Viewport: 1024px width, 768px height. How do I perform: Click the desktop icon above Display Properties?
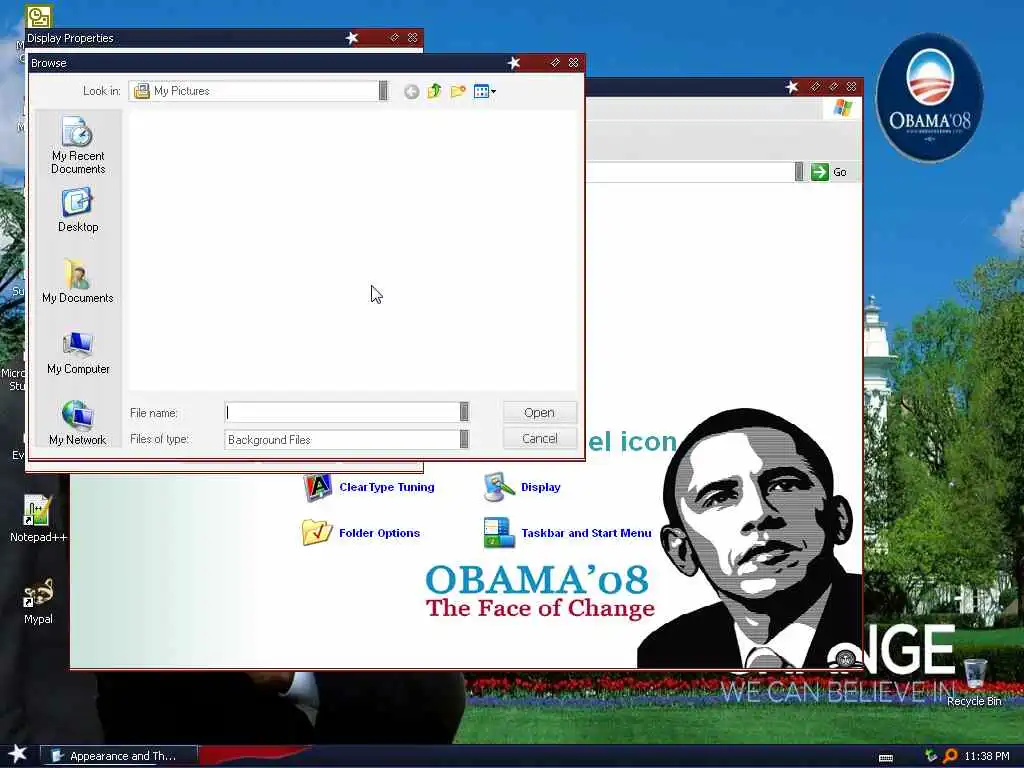coord(38,16)
